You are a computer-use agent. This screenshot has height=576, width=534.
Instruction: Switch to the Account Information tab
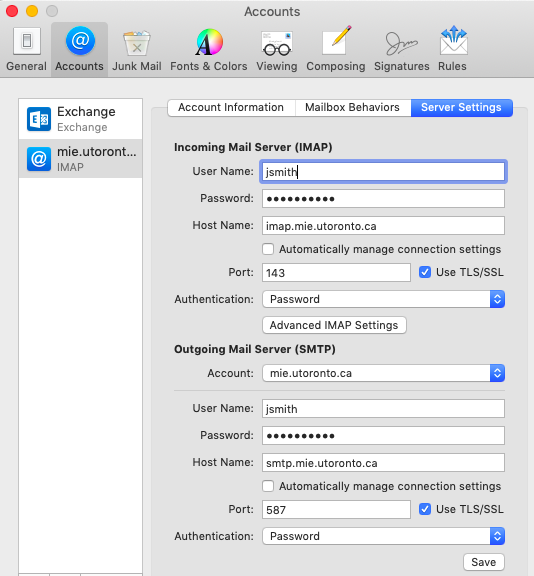pyautogui.click(x=231, y=107)
